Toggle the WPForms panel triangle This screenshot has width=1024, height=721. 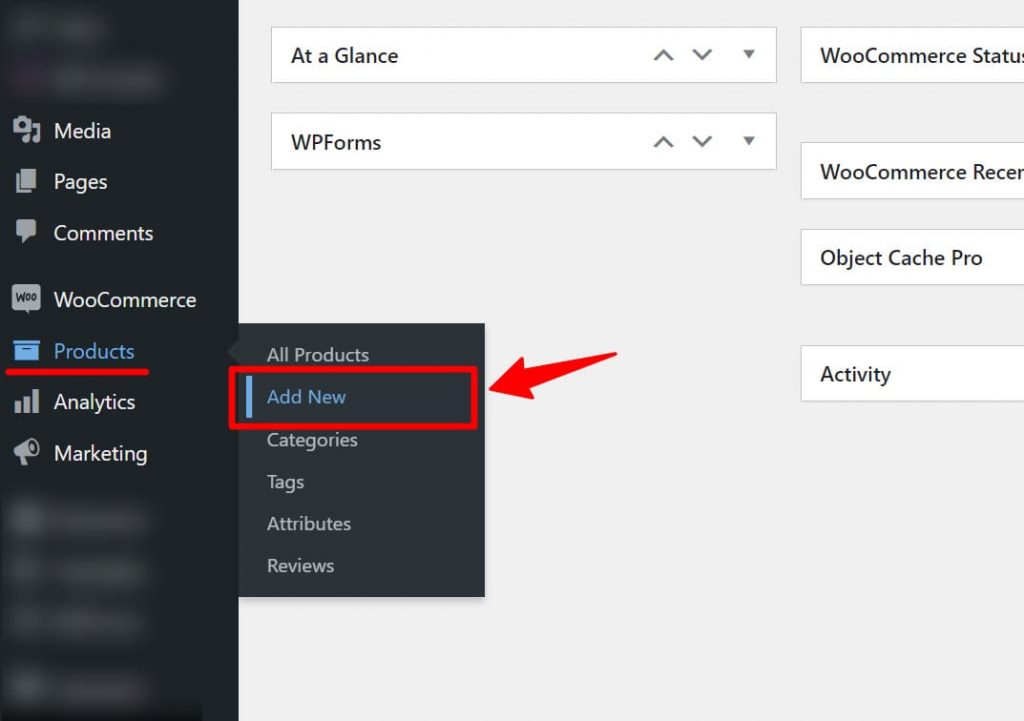coord(749,140)
